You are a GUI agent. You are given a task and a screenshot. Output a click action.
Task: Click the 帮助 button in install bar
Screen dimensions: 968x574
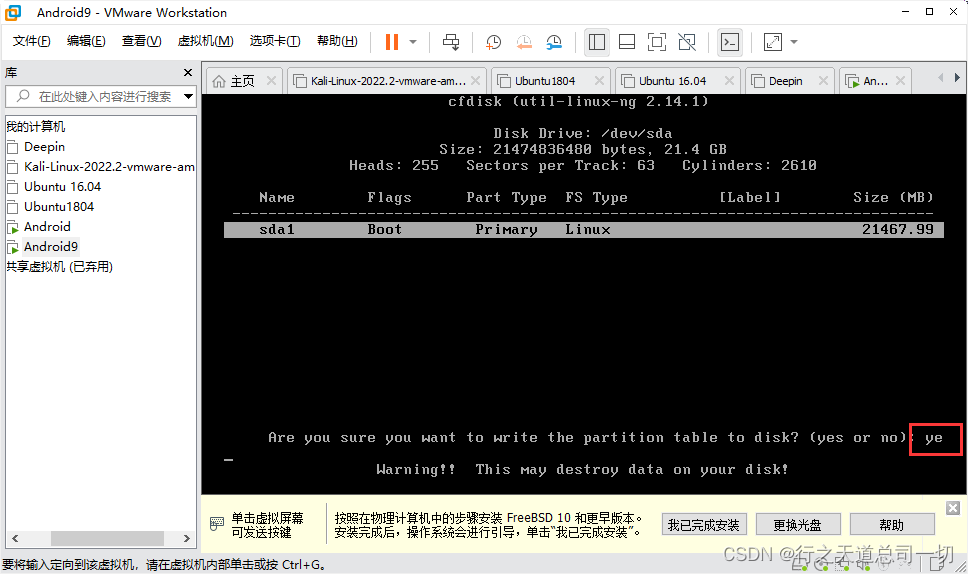(891, 525)
